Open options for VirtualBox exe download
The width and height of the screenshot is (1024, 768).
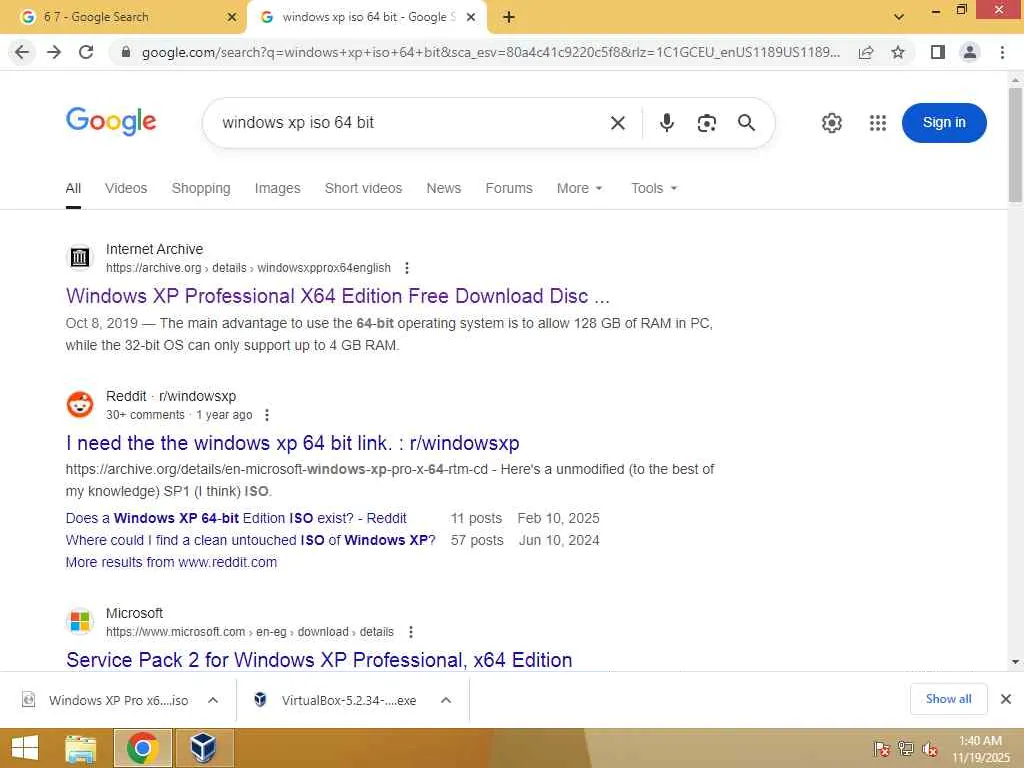tap(446, 701)
